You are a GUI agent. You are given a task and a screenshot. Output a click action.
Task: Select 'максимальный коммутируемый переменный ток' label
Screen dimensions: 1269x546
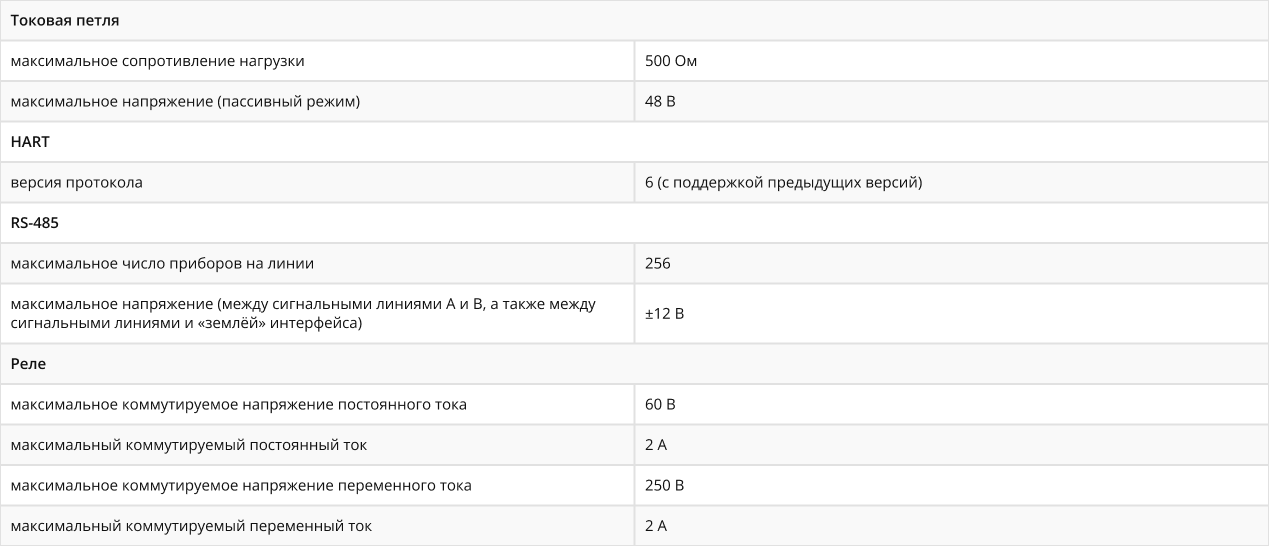[x=317, y=526]
